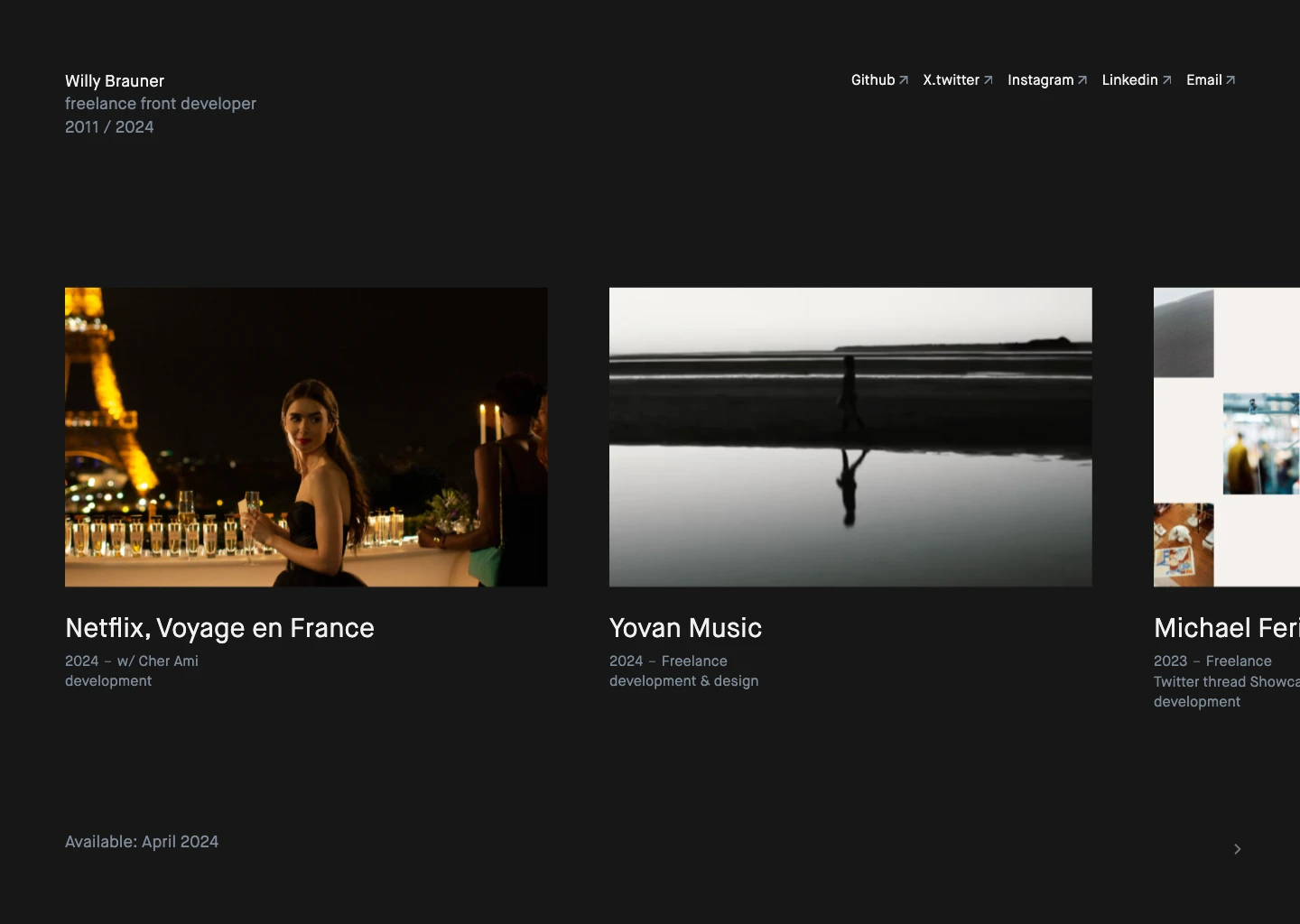
Task: Open the Github link
Action: (x=879, y=80)
